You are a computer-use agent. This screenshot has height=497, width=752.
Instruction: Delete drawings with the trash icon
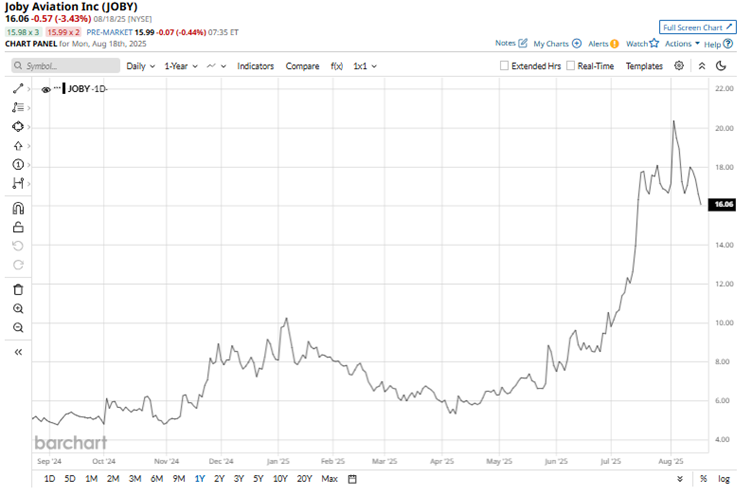tap(18, 290)
